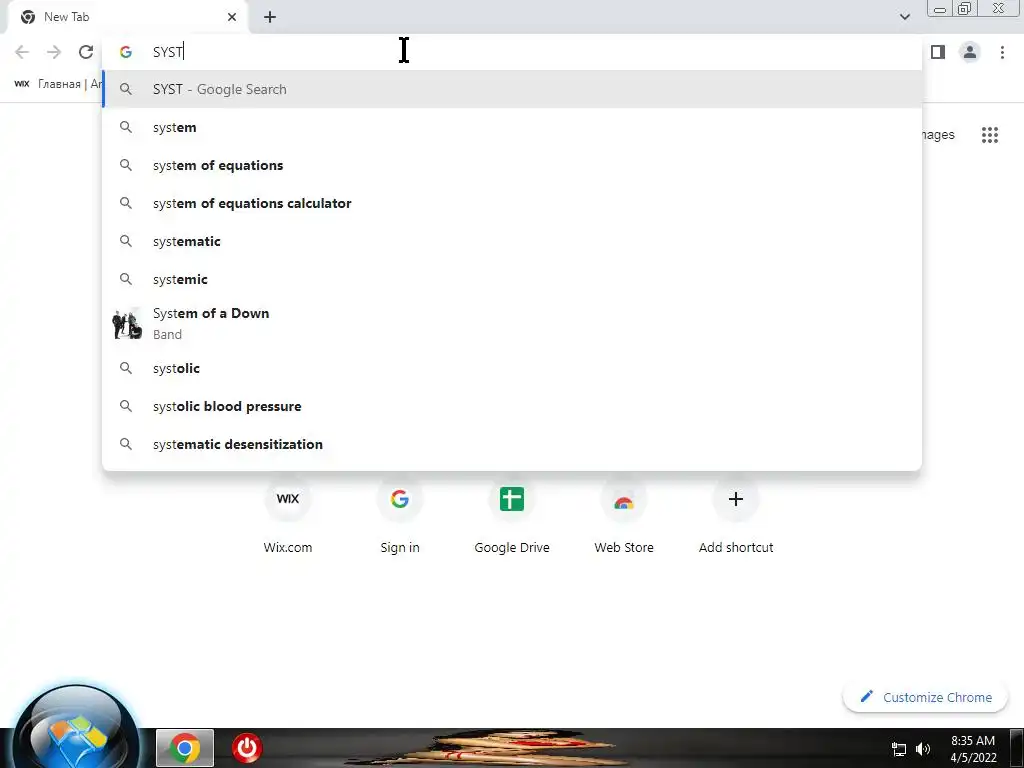Click the Forward navigation arrow
Image resolution: width=1024 pixels, height=768 pixels.
(54, 52)
